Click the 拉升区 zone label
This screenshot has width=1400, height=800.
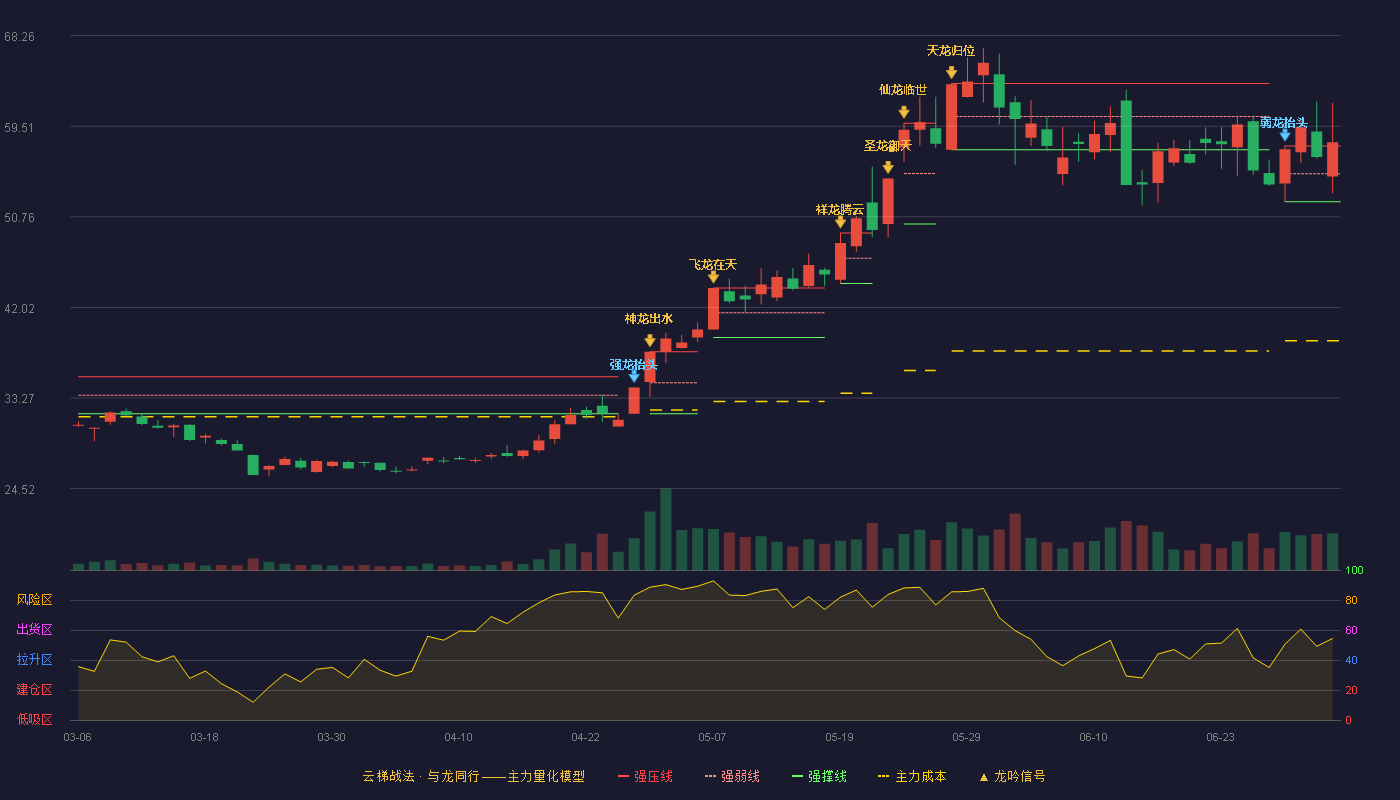(x=34, y=660)
